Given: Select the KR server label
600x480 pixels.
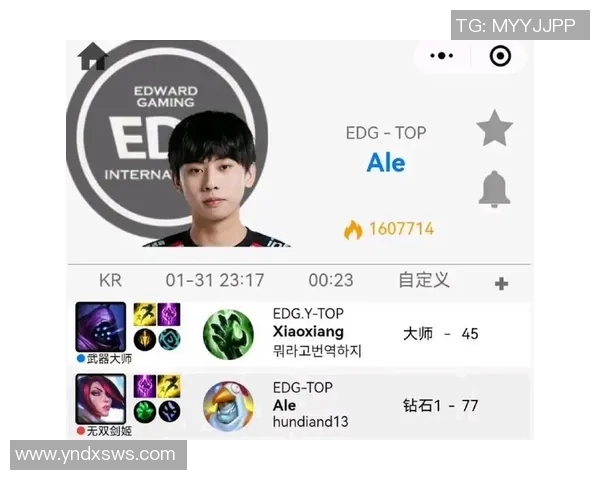Looking at the screenshot, I should click(110, 280).
